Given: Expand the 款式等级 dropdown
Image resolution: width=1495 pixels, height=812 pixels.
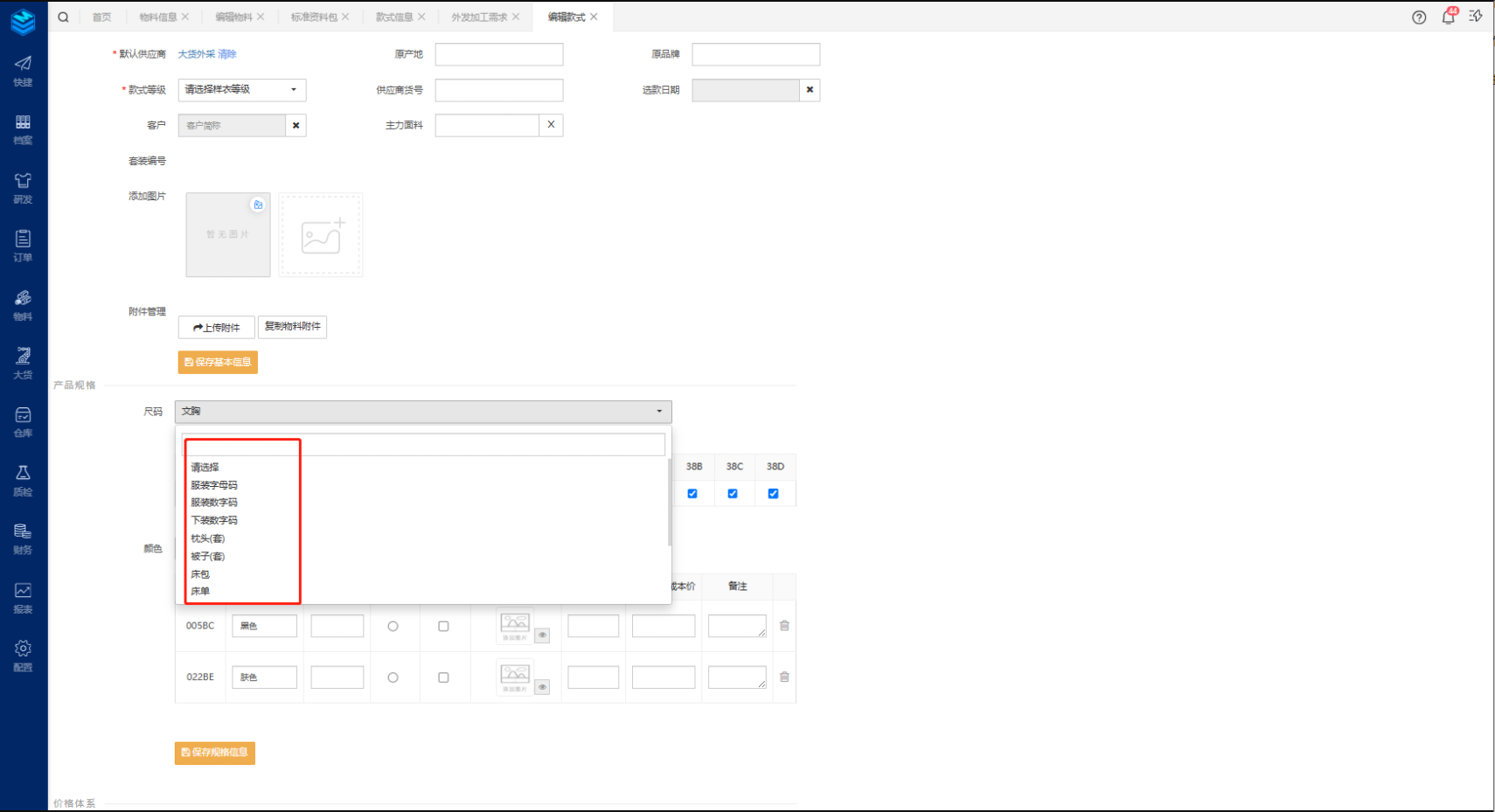Looking at the screenshot, I should (x=242, y=89).
